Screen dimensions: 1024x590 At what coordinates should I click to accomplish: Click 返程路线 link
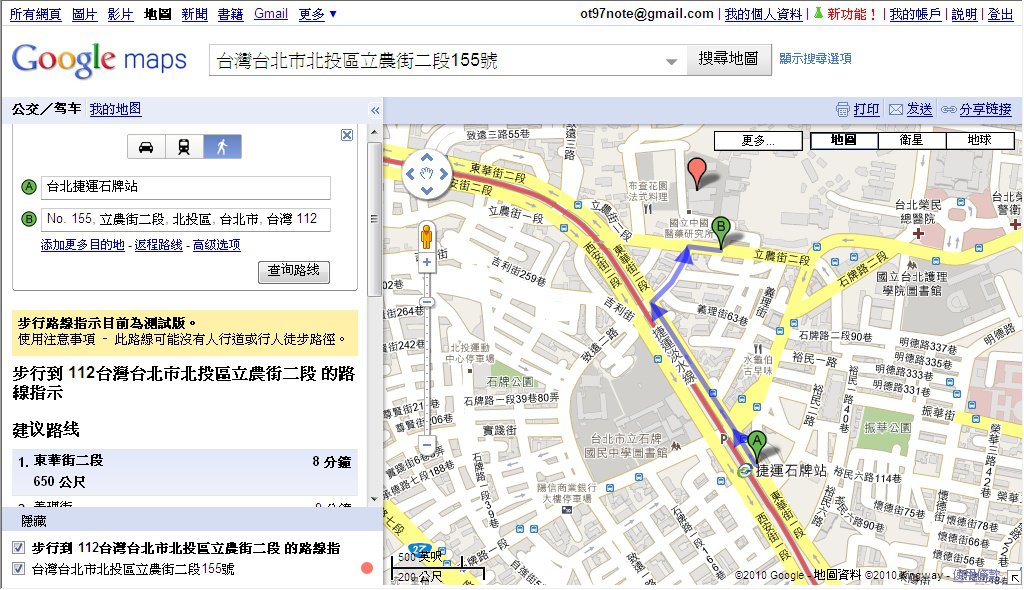159,245
